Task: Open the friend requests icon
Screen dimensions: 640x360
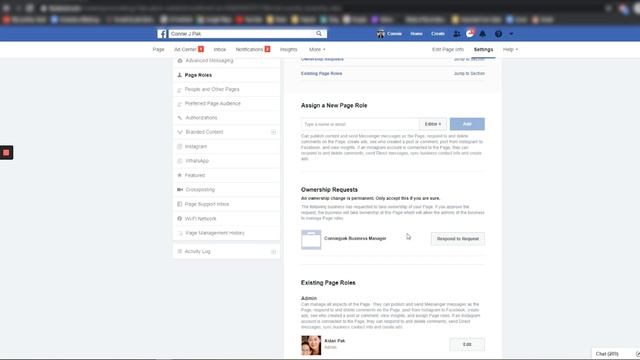Action: coord(457,34)
